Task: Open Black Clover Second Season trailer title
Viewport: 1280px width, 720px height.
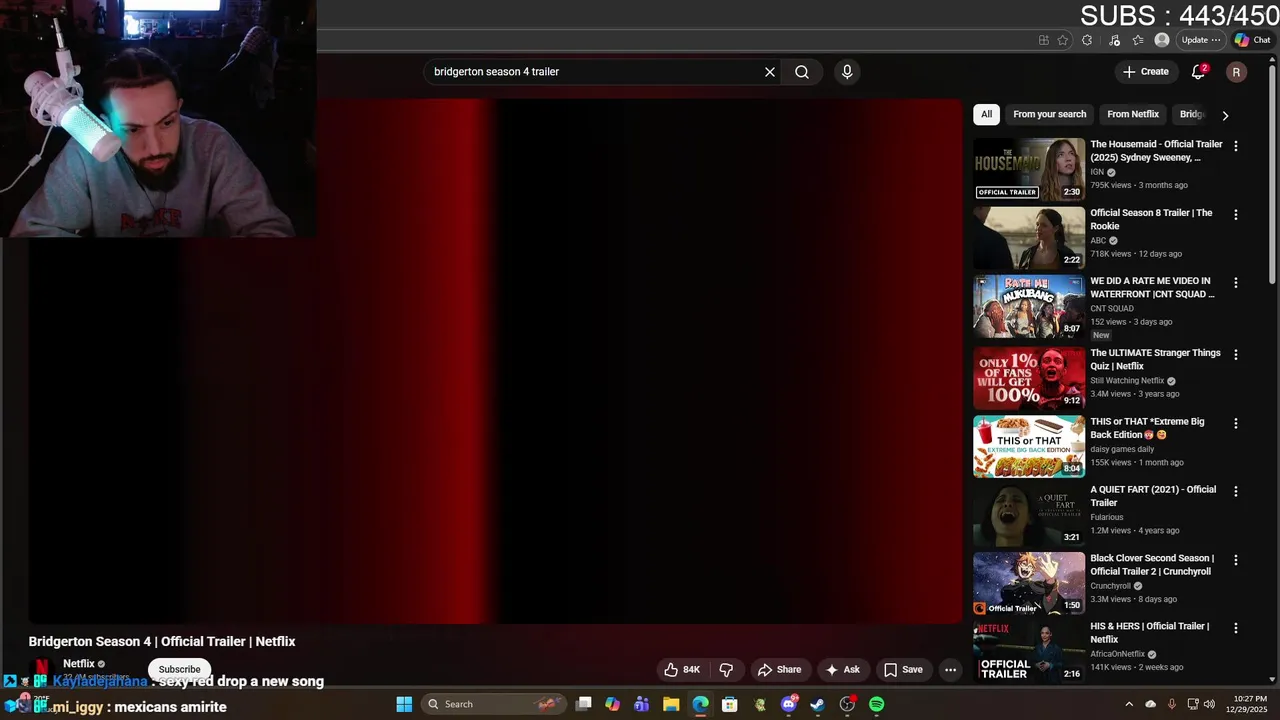Action: 1152,565
